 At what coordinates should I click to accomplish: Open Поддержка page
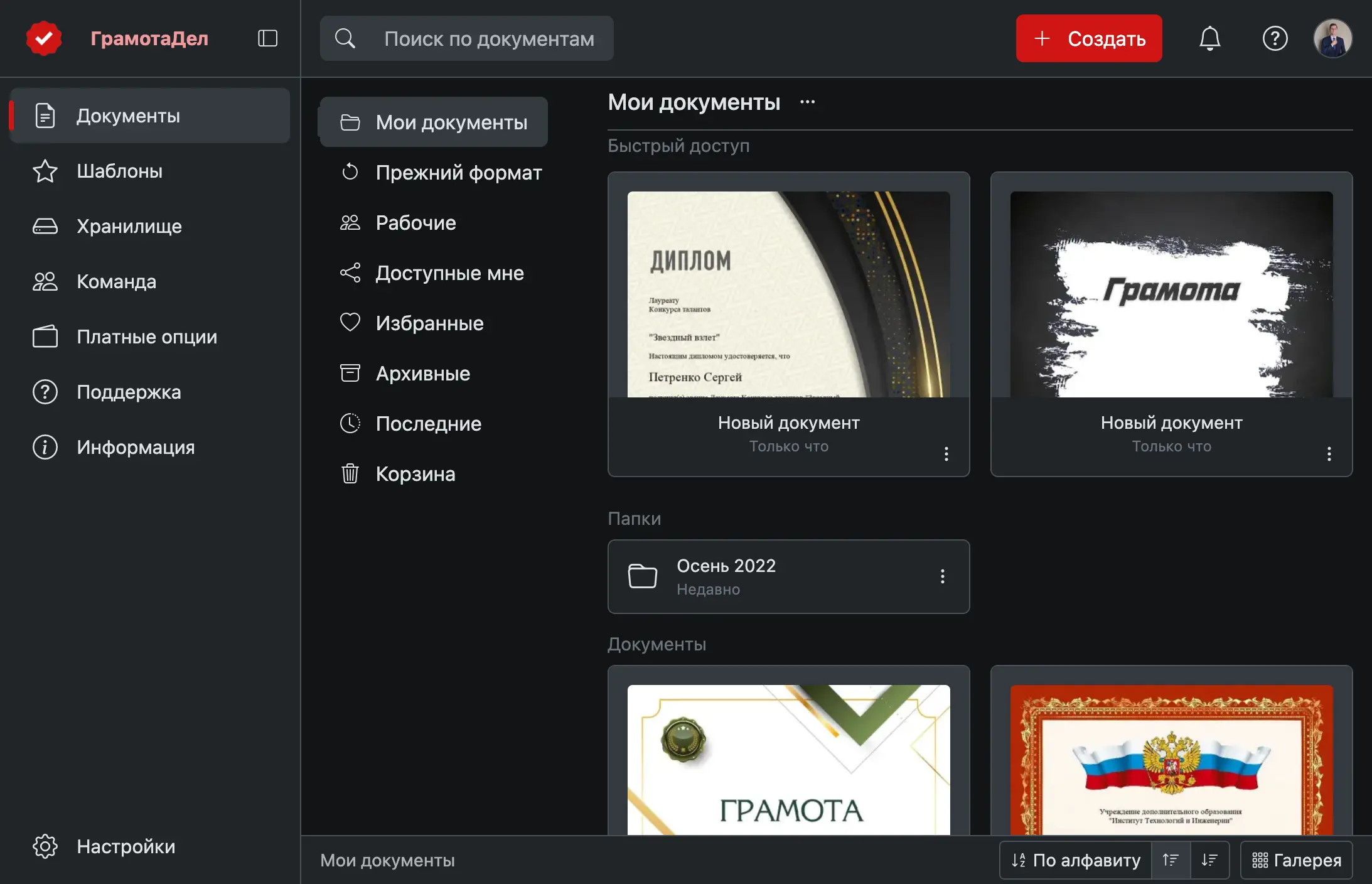(151, 392)
